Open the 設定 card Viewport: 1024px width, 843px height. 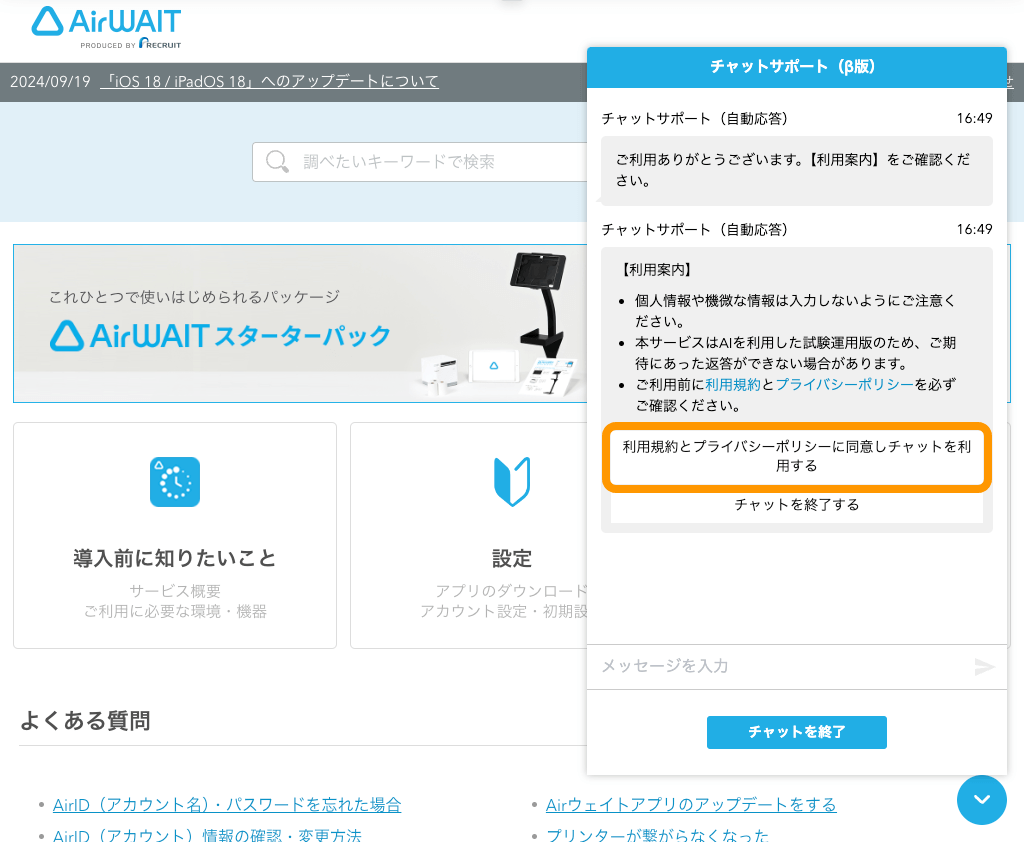469,535
